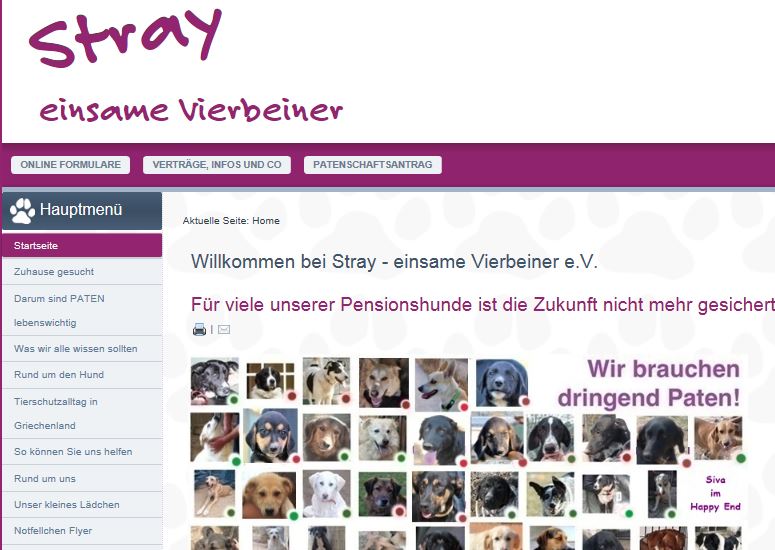The width and height of the screenshot is (775, 550).
Task: Open ONLINE FORMULARE in the top bar
Action: tap(71, 165)
